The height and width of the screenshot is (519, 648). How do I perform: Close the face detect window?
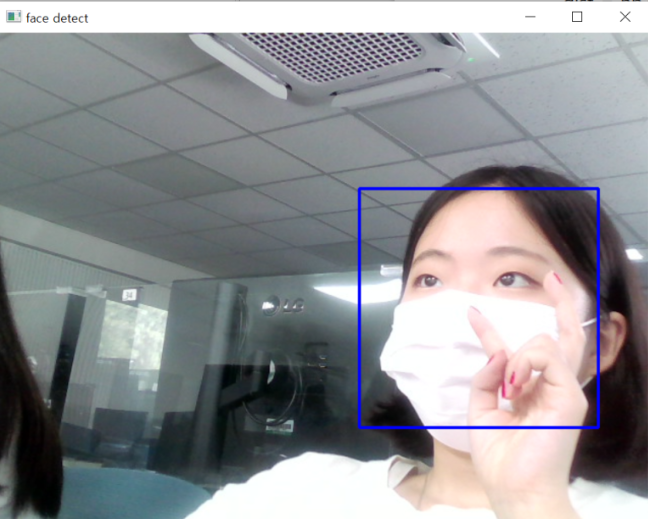(x=625, y=17)
